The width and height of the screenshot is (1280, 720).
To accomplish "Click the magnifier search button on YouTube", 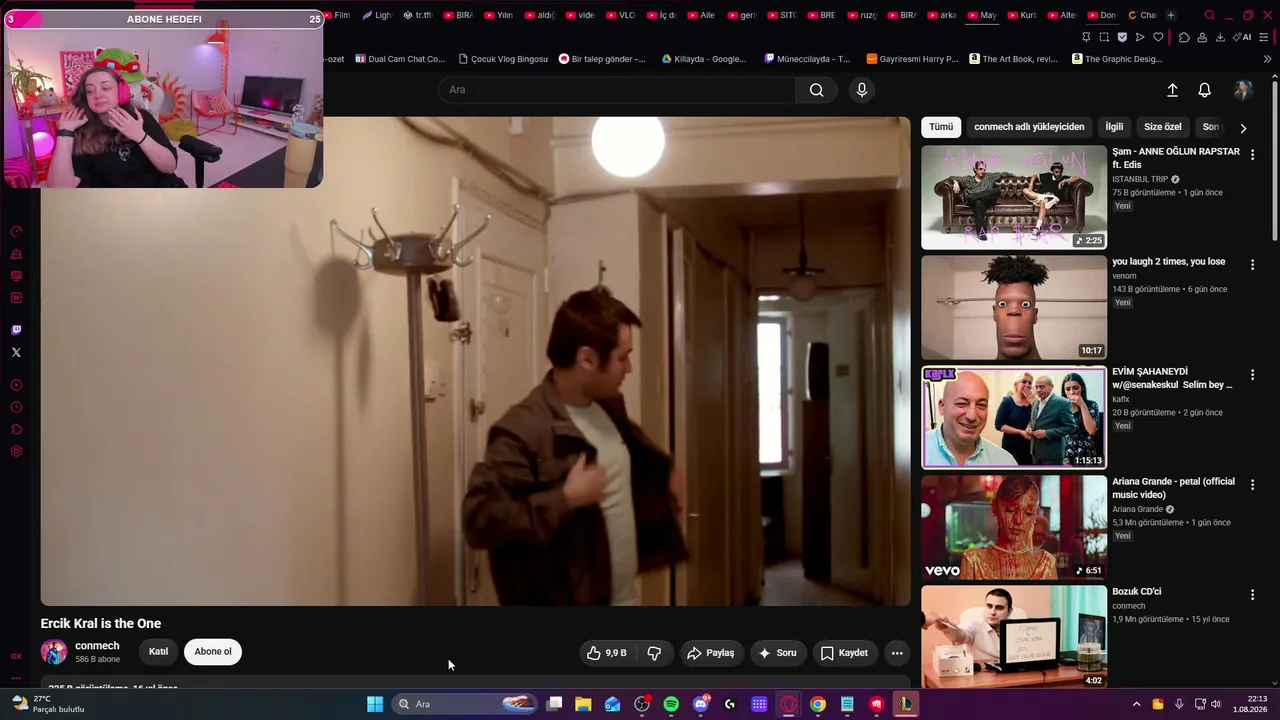I will click(x=816, y=90).
